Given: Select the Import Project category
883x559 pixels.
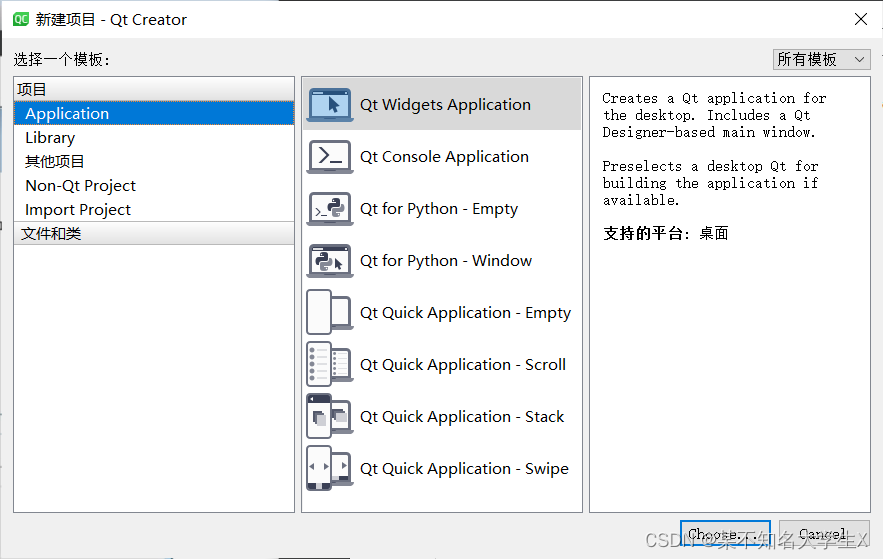Looking at the screenshot, I should tap(154, 209).
